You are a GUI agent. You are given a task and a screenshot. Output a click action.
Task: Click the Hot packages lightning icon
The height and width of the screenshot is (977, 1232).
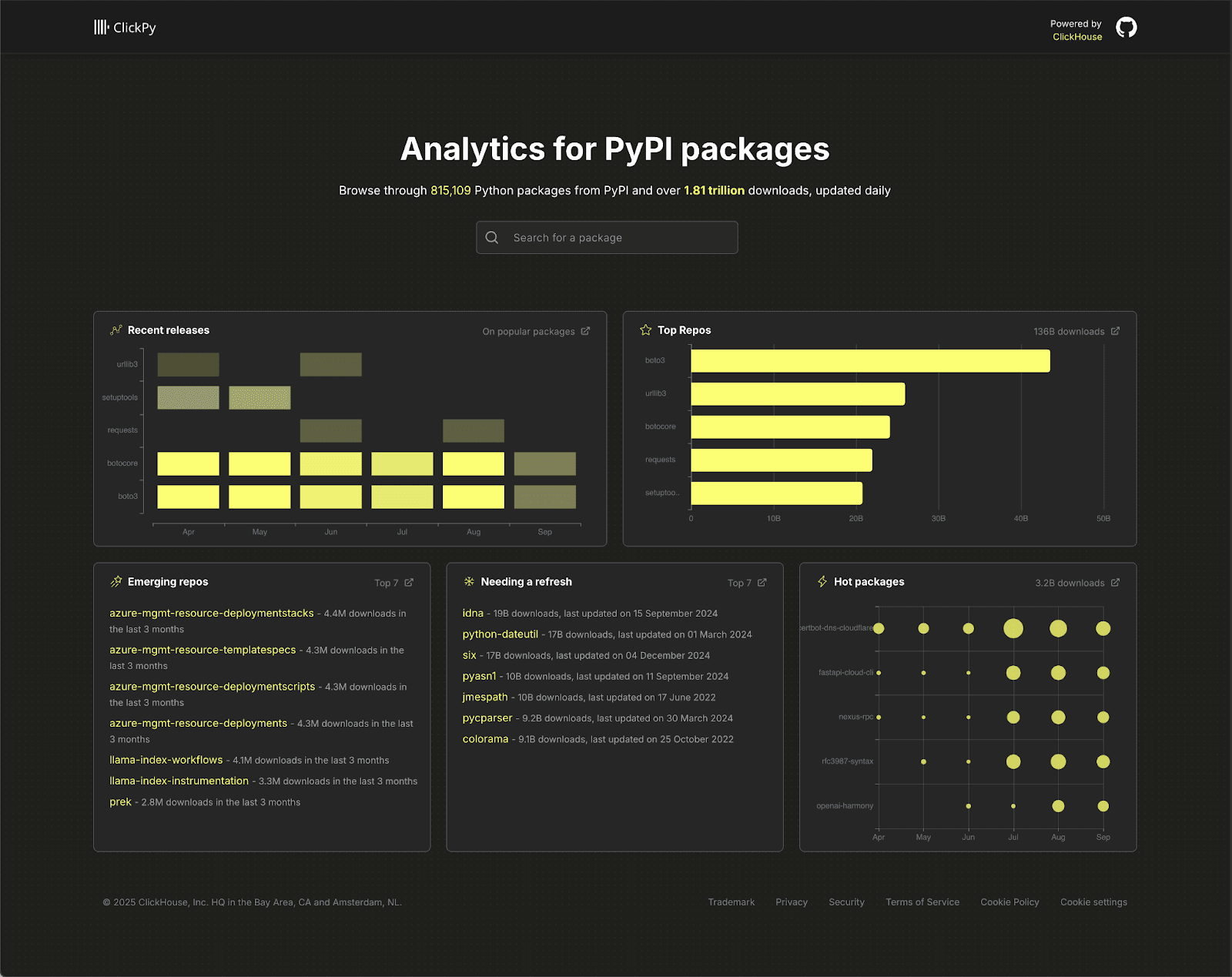coord(822,582)
